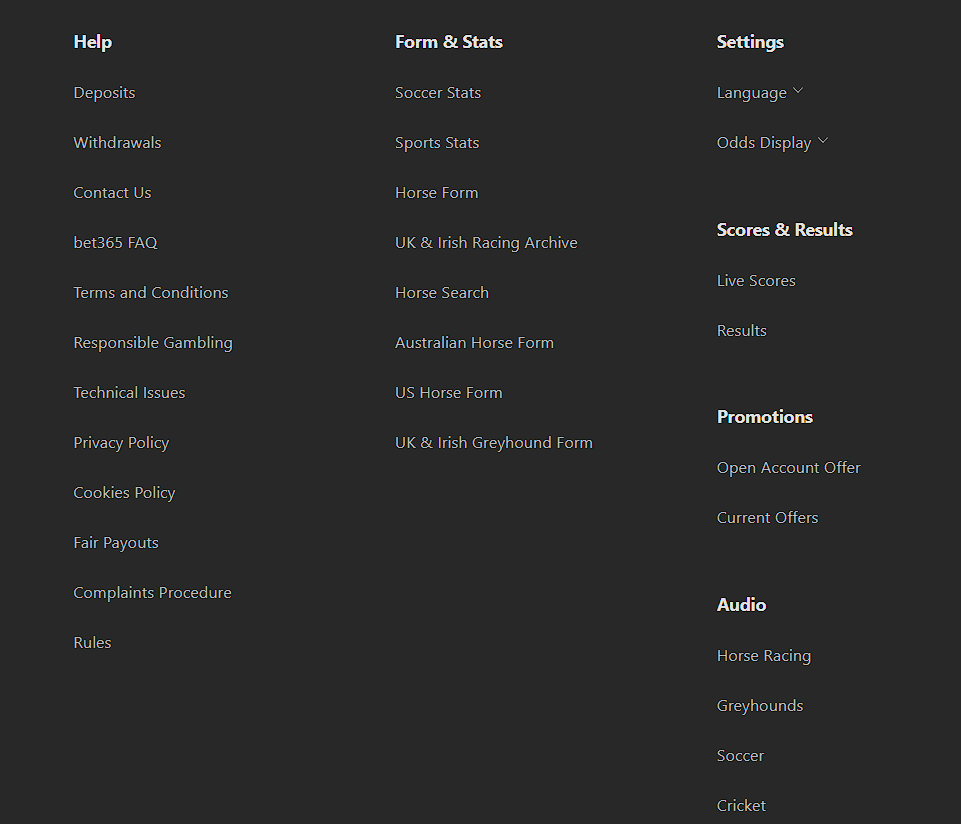Open the Privacy Policy link
The image size is (961, 824).
pos(121,443)
